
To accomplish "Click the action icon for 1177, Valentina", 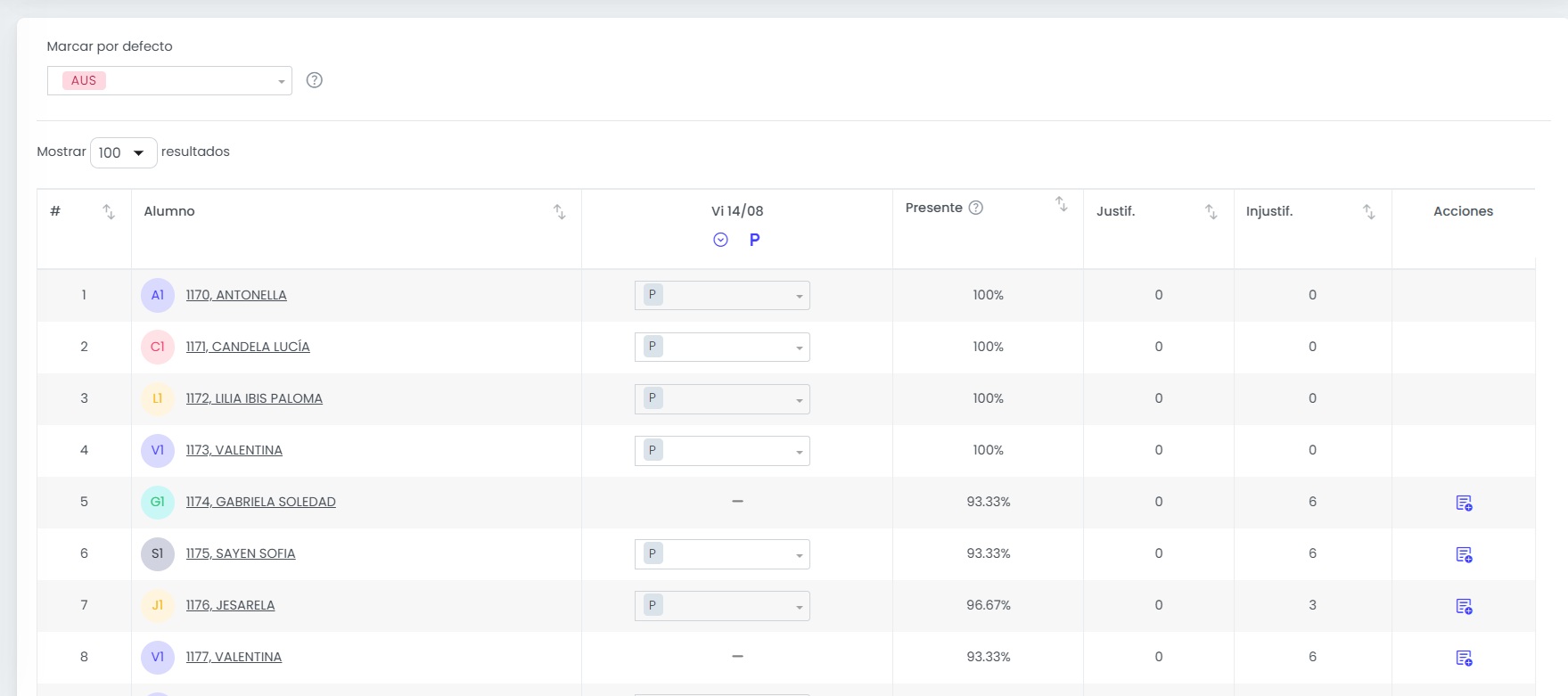I will 1464,659.
